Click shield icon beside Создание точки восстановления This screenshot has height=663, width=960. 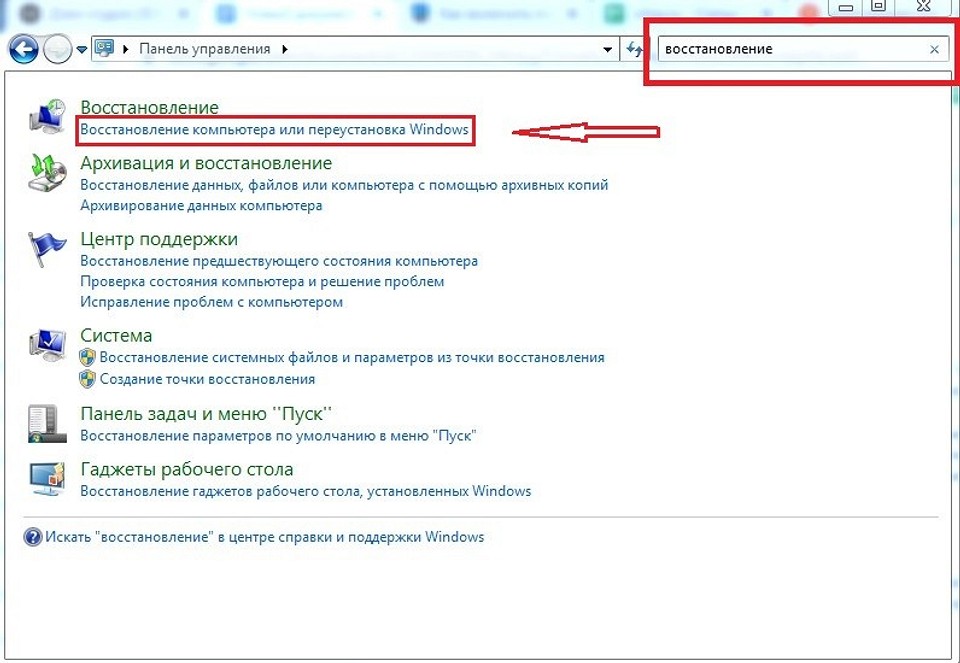tap(88, 379)
